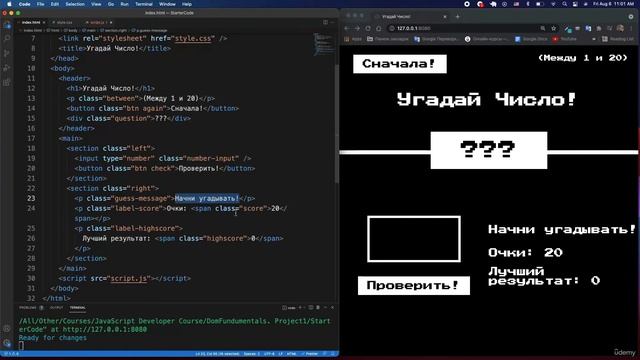Click the Проверить! button on the page
The image size is (640, 360).
point(413,285)
